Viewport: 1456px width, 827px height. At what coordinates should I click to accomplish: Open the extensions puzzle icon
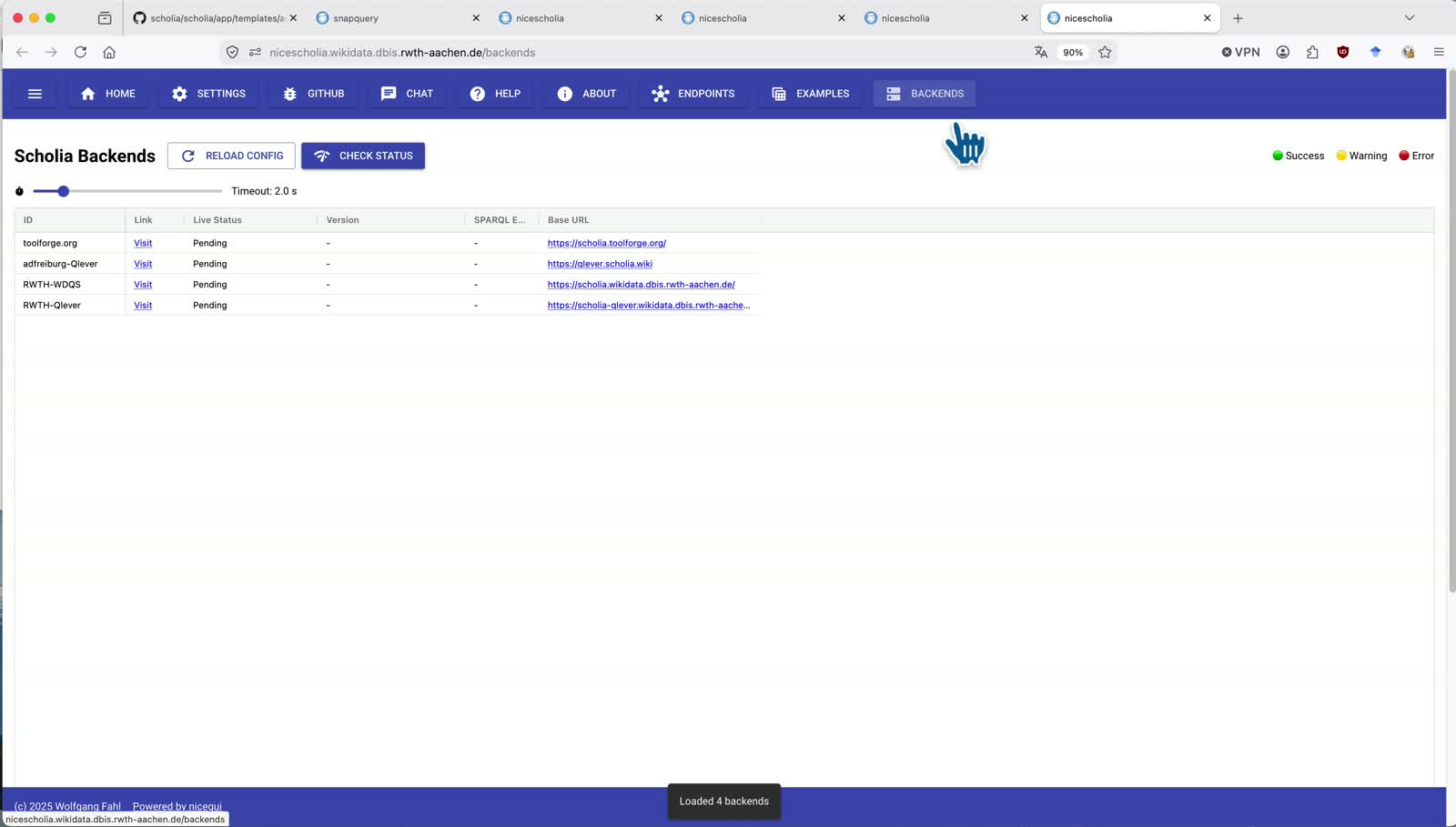pos(1312,53)
